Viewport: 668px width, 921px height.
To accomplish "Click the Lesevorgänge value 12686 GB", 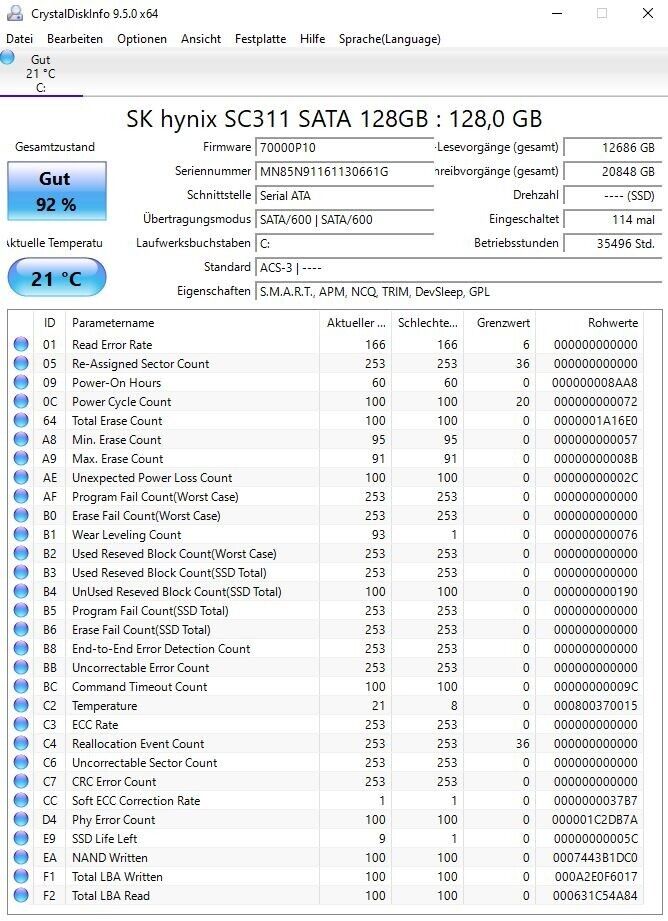I will click(x=613, y=147).
